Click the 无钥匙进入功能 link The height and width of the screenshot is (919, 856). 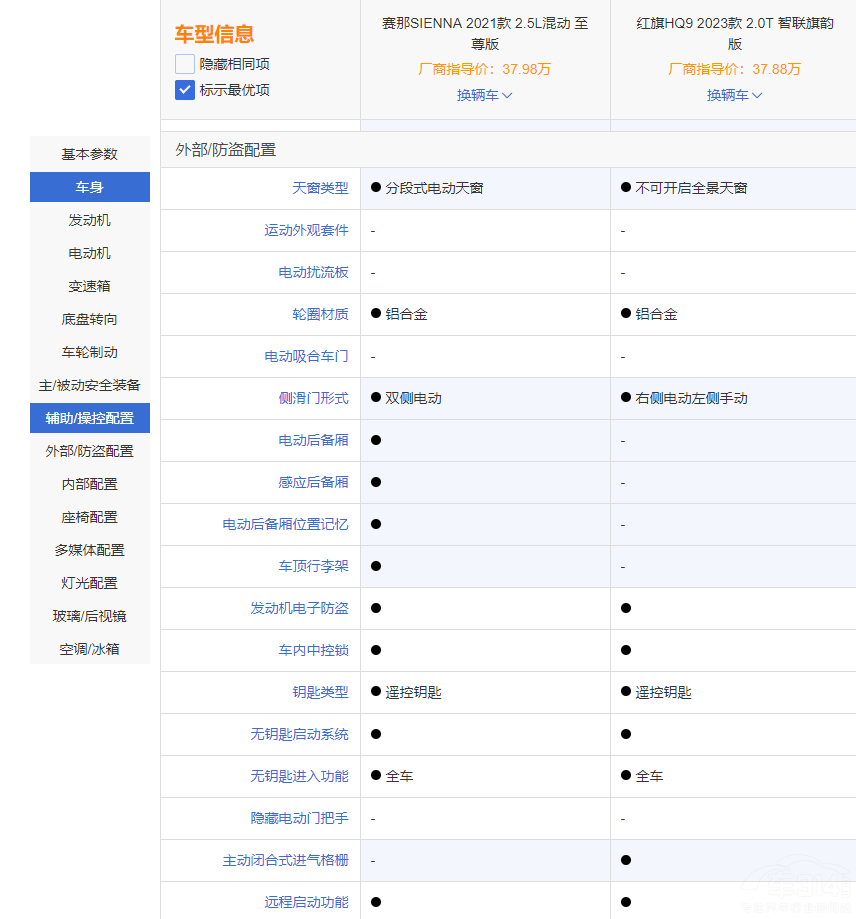[299, 776]
